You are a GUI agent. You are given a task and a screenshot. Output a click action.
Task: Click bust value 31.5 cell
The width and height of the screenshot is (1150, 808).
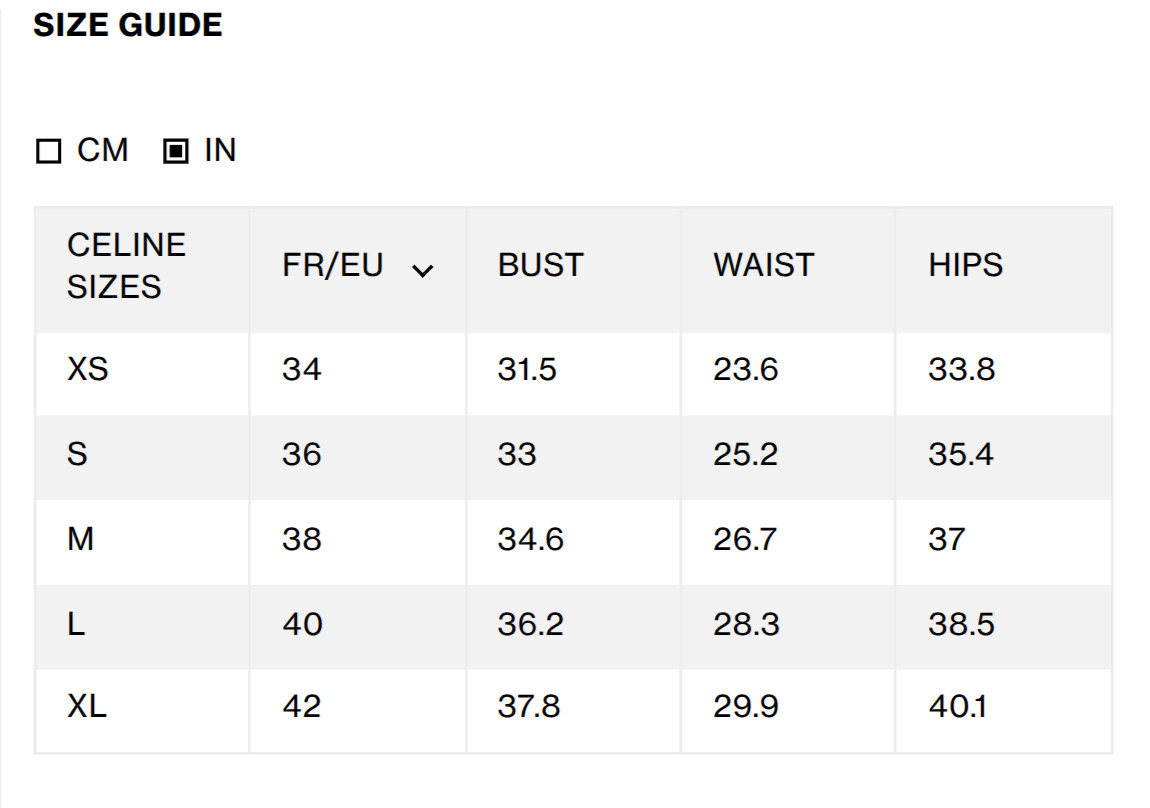point(574,374)
